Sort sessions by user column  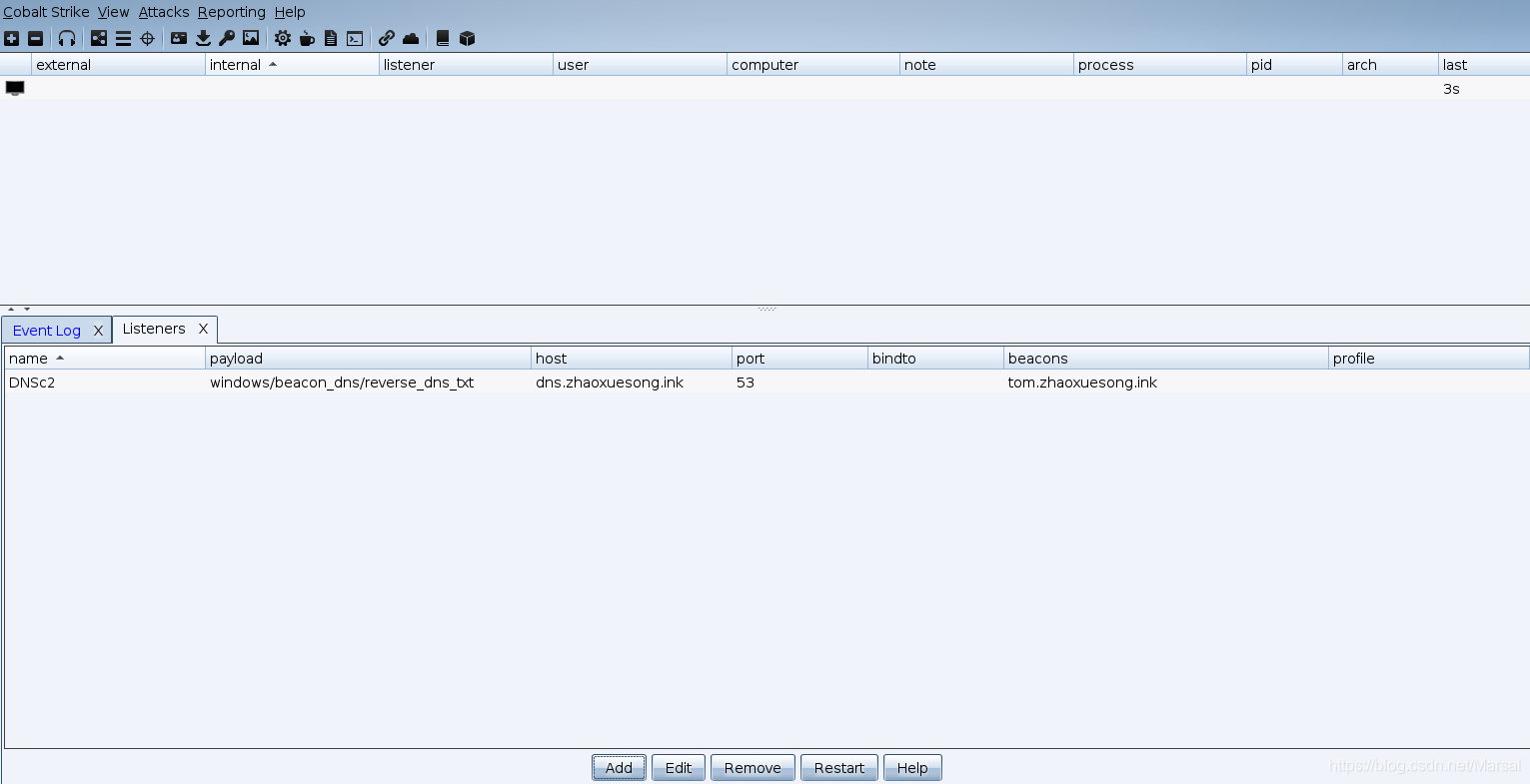[640, 65]
